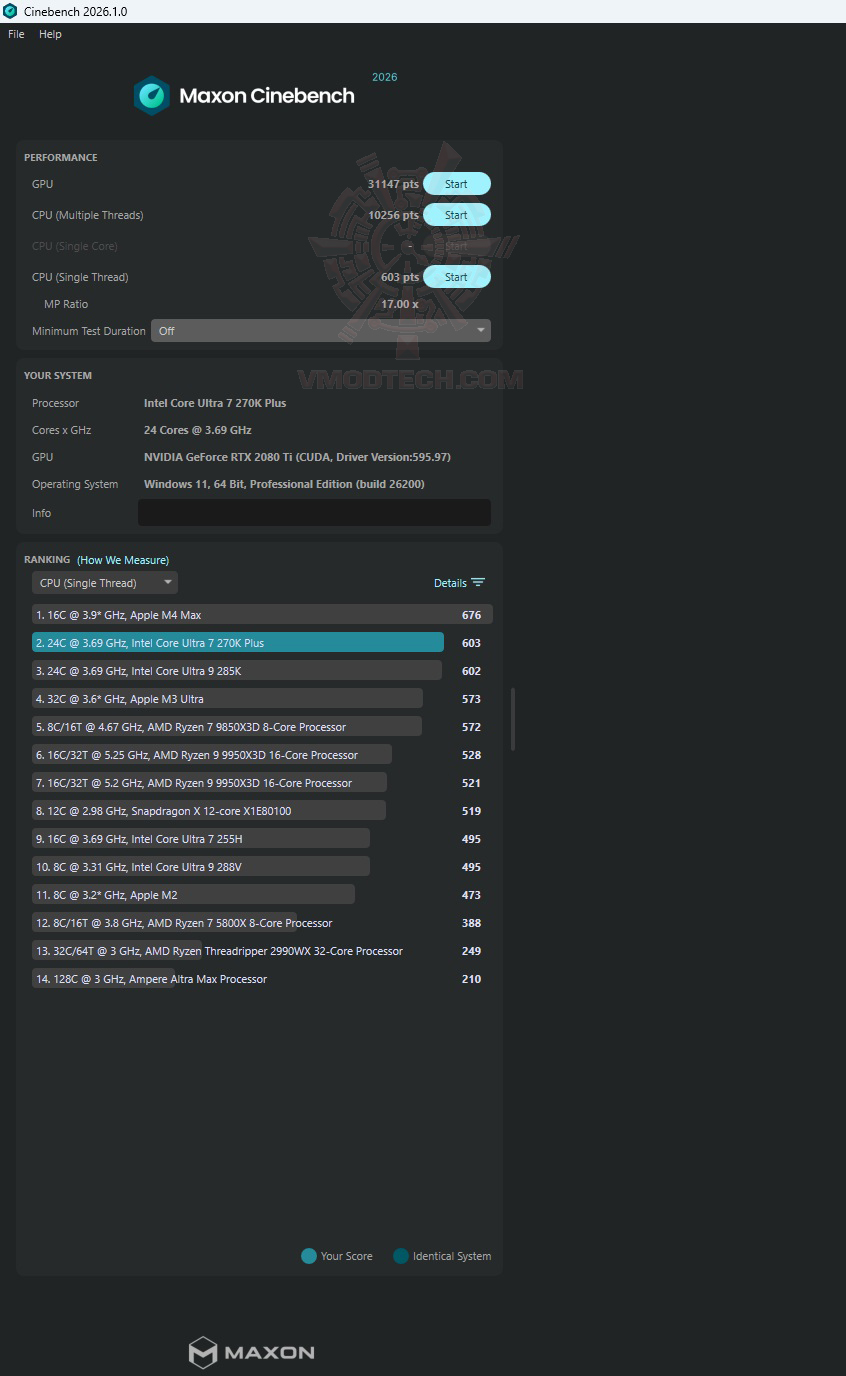Image resolution: width=846 pixels, height=1376 pixels.
Task: Select the Ampere Altra Max Processor row
Action: [262, 979]
